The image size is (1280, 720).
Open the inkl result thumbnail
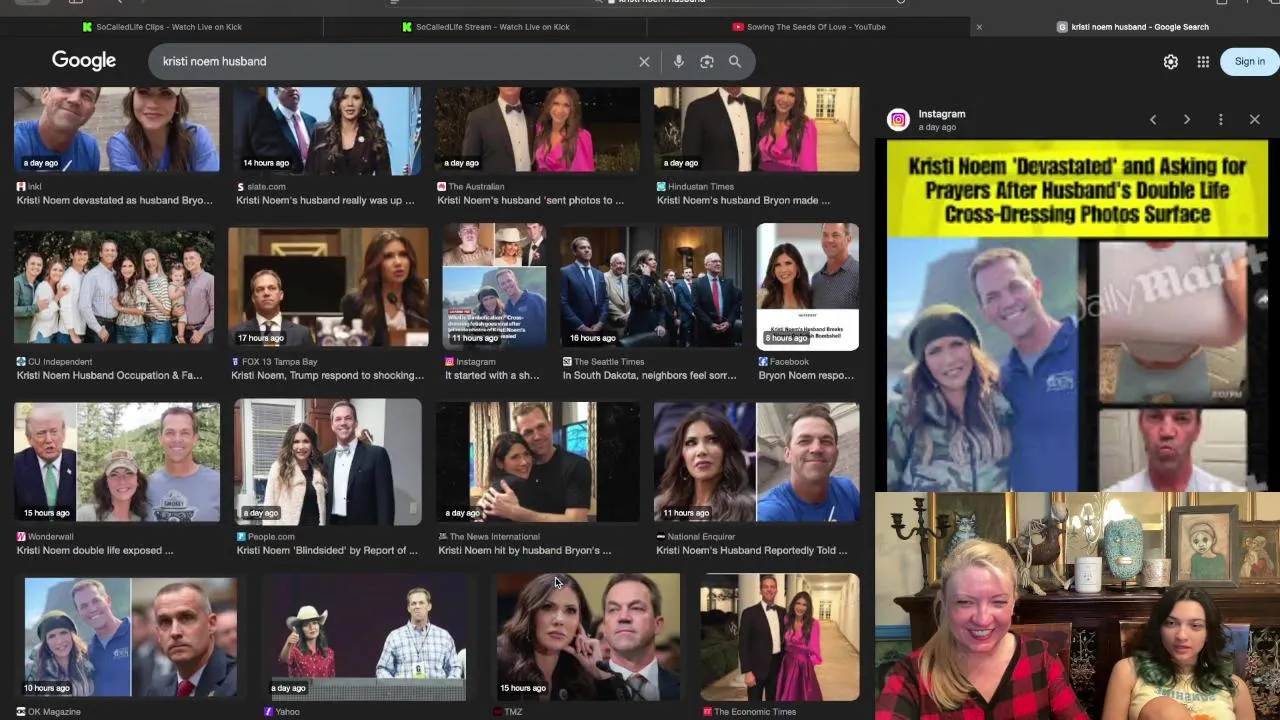pyautogui.click(x=117, y=129)
